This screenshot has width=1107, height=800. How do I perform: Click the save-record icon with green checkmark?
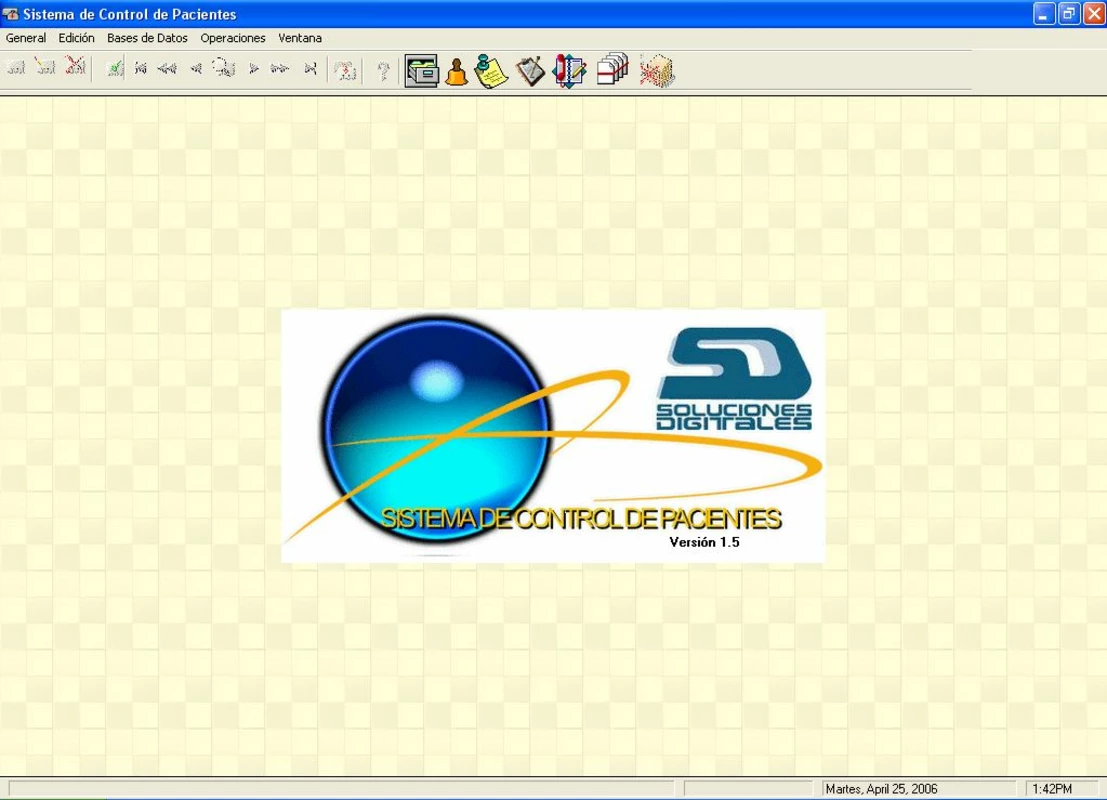114,68
